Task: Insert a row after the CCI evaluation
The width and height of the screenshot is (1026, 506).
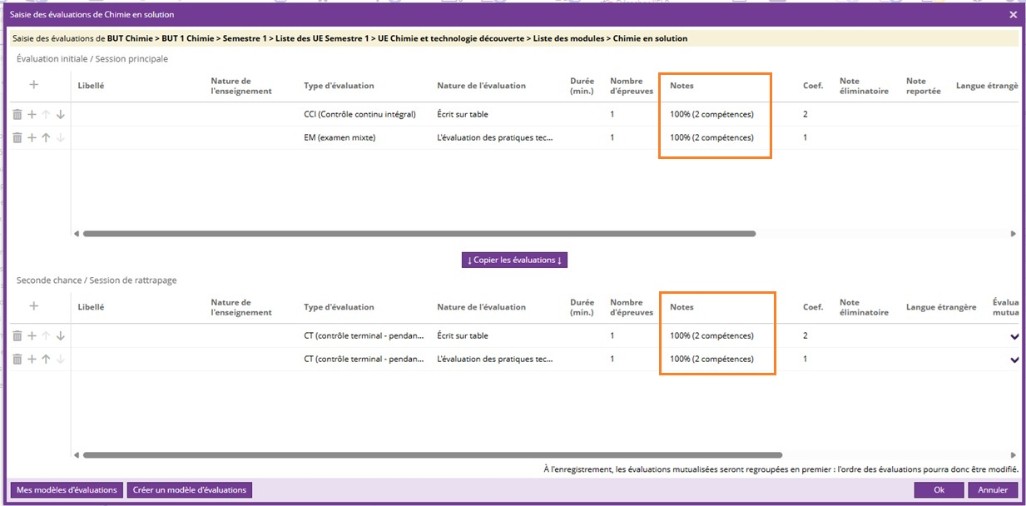Action: coord(31,115)
